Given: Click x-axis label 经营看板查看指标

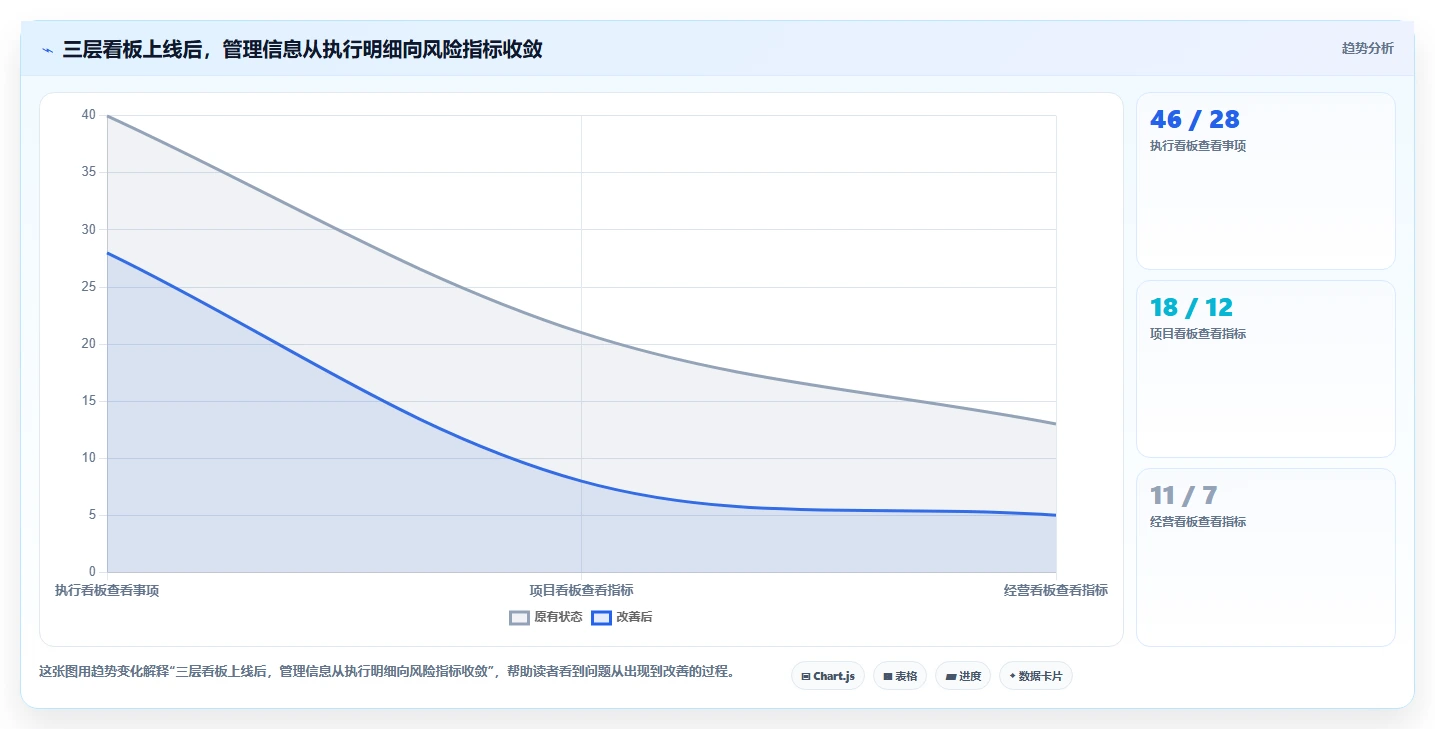Looking at the screenshot, I should coord(1056,590).
